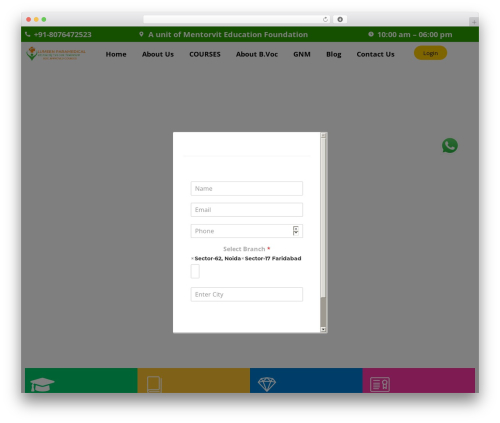Click phone number +91-8076472523
This screenshot has height=423, width=500.
pos(63,34)
